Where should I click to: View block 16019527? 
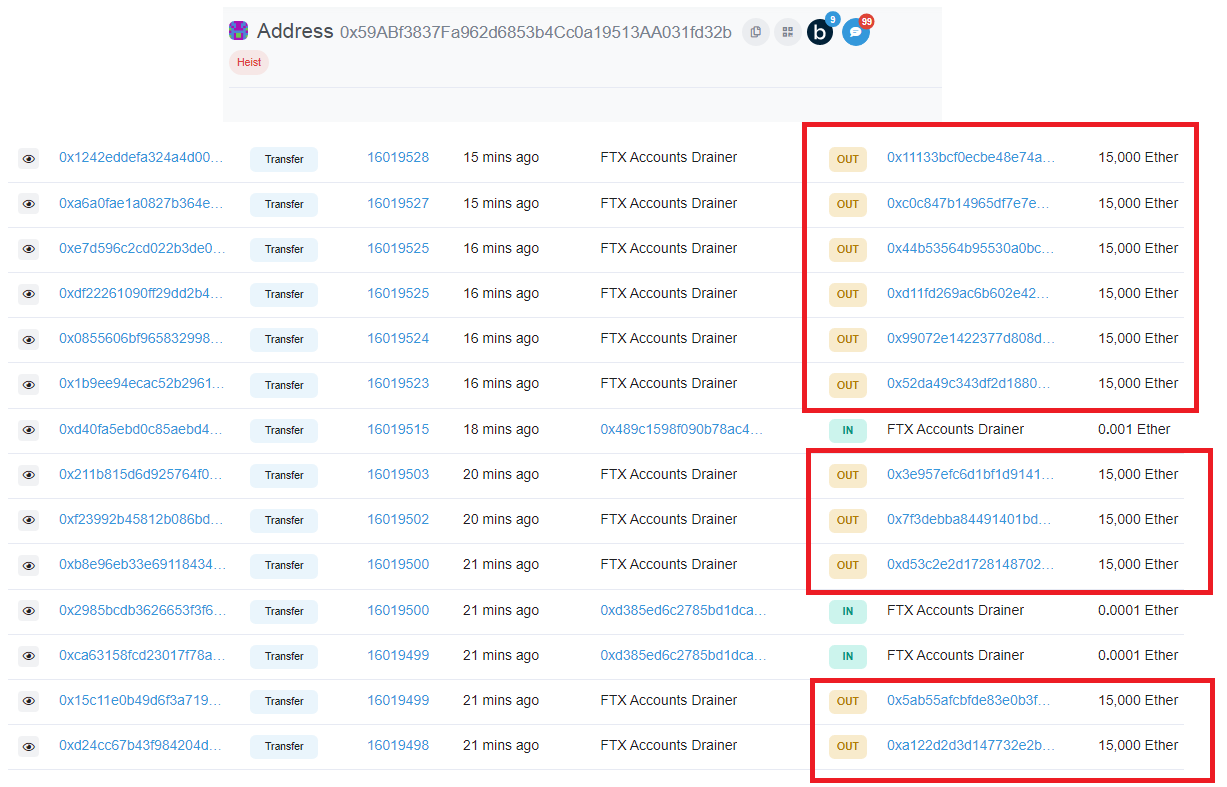click(x=398, y=203)
